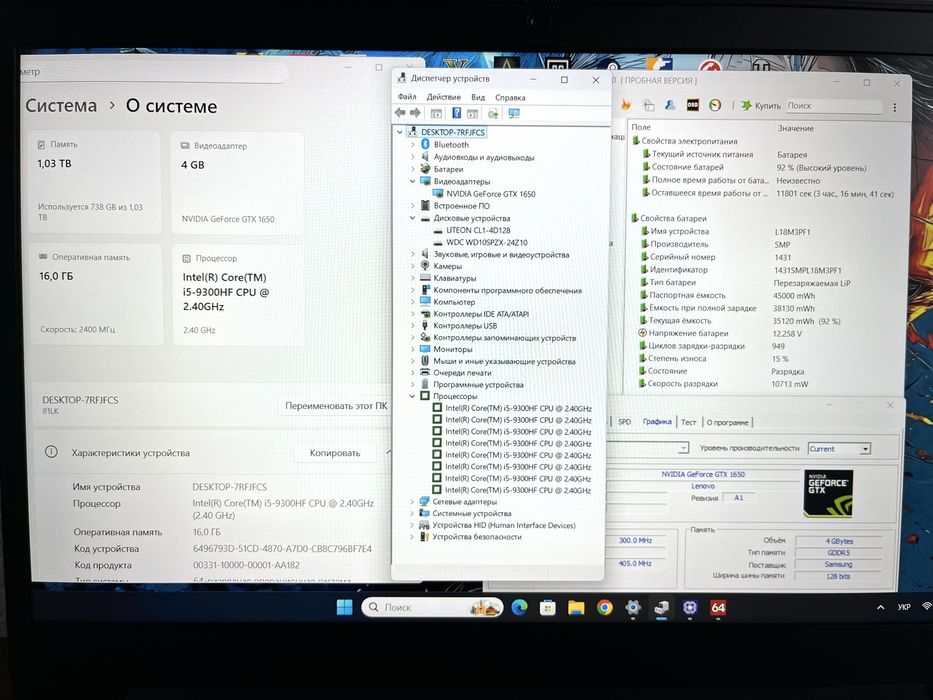
Task: Click the flame stress test icon in AIDA64
Action: pos(626,105)
